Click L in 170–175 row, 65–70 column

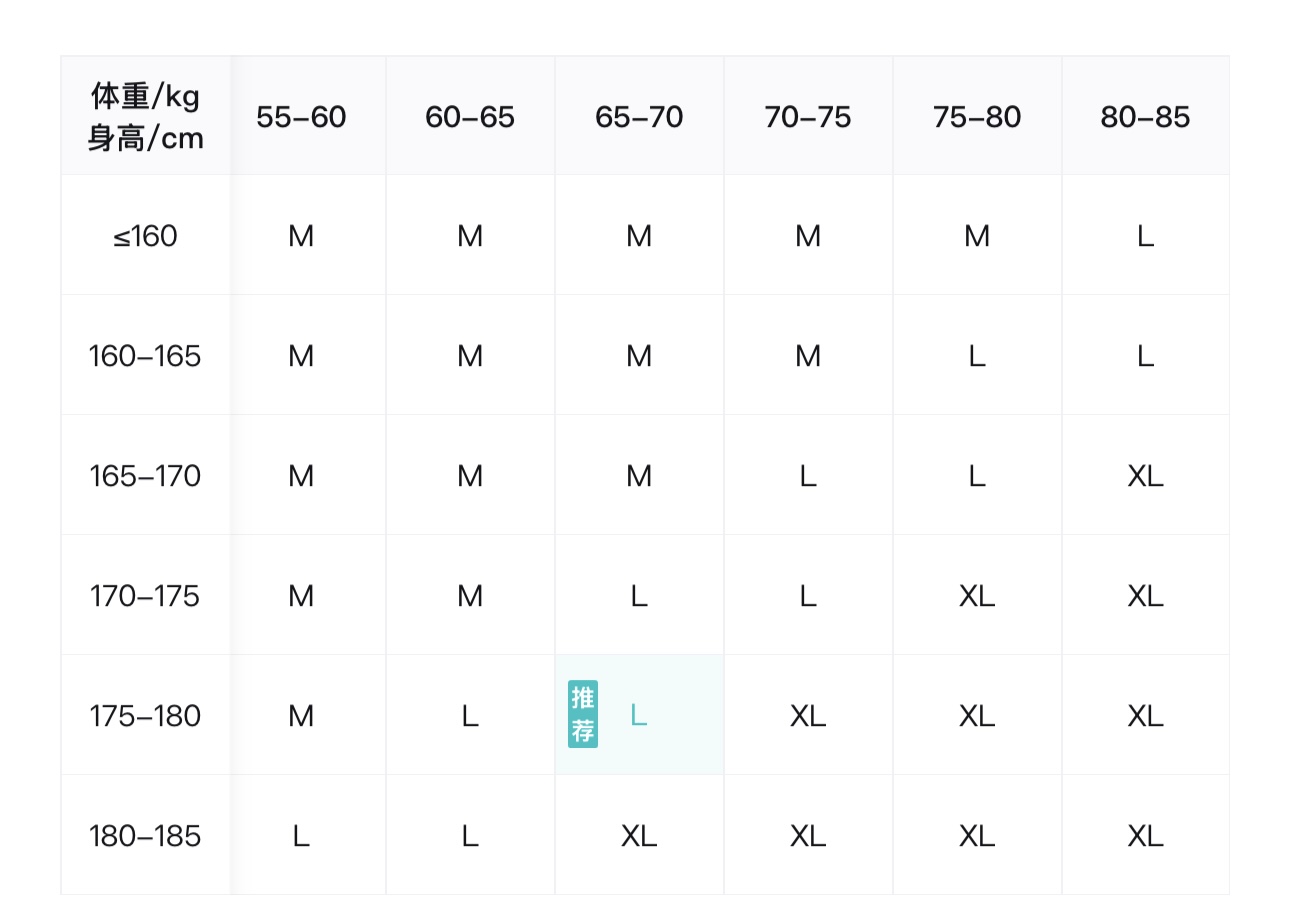click(639, 596)
